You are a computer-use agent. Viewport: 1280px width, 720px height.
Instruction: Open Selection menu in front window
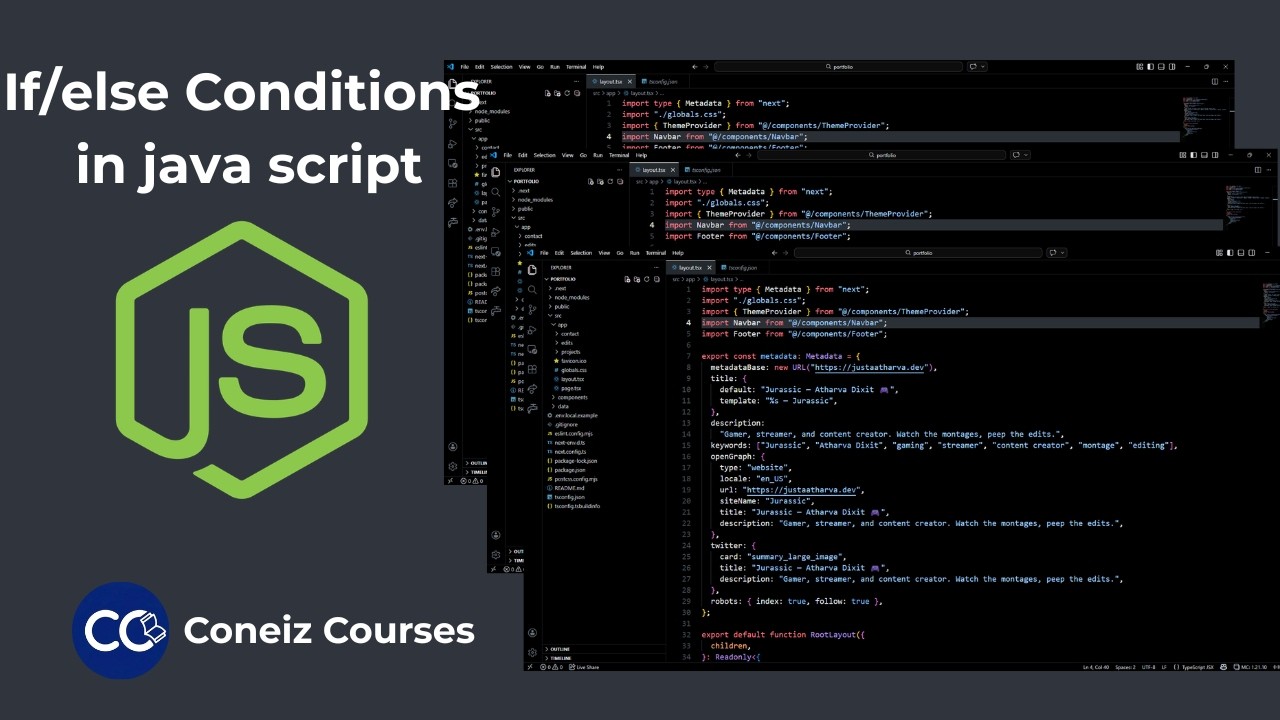[x=581, y=253]
